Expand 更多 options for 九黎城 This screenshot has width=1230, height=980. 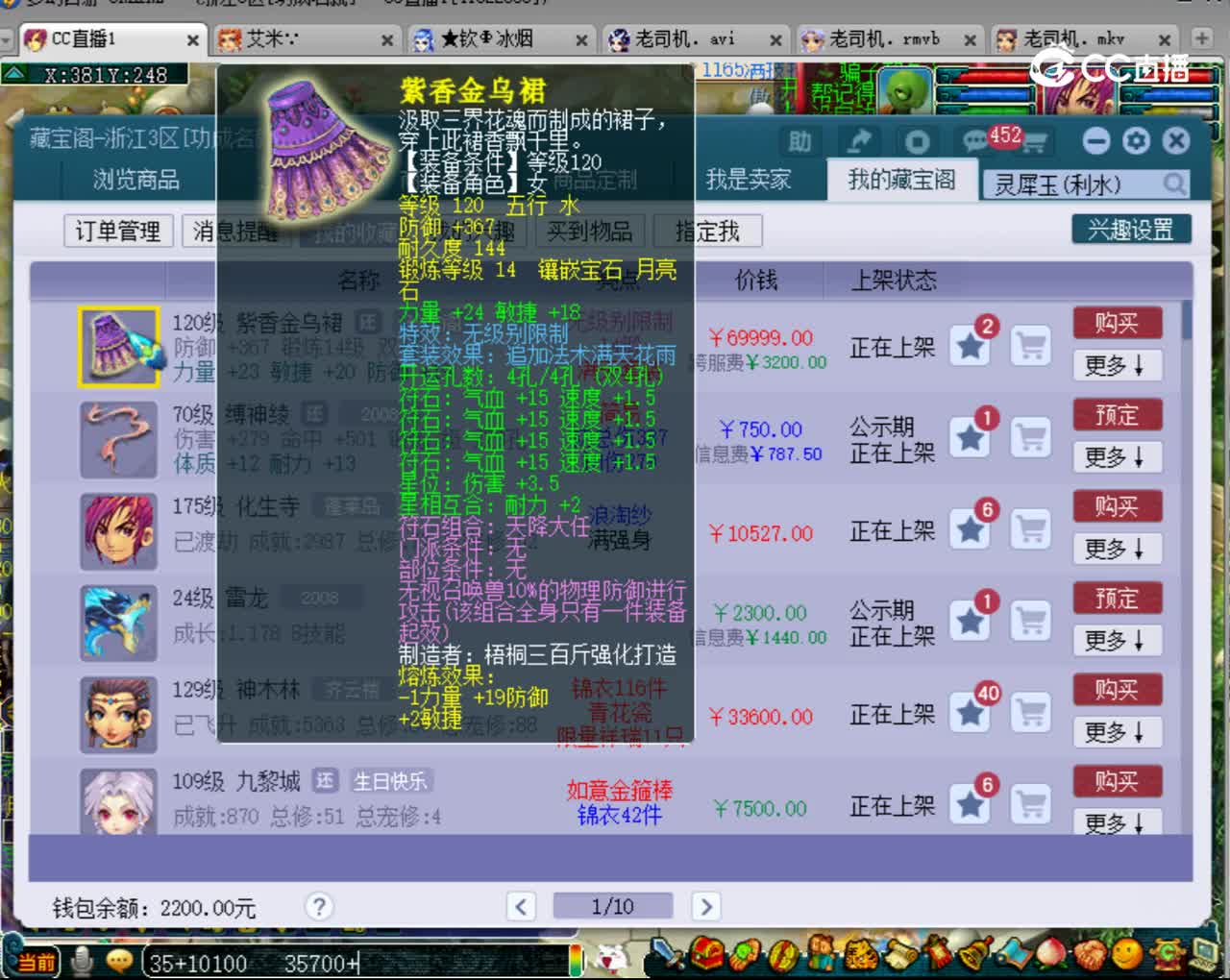(1117, 821)
